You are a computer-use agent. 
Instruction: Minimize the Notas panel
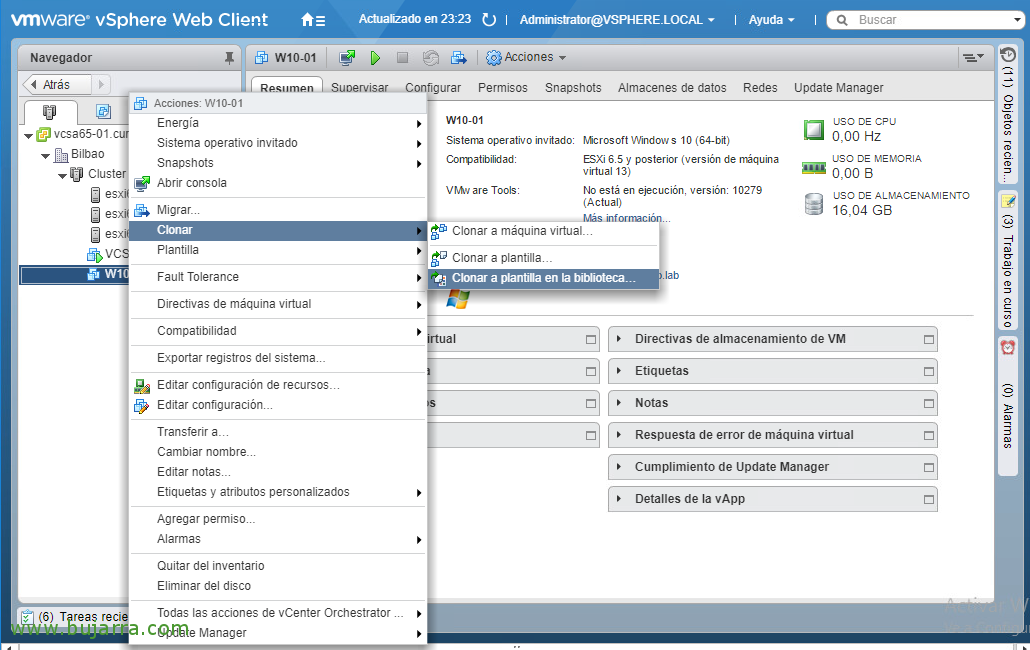coord(929,404)
